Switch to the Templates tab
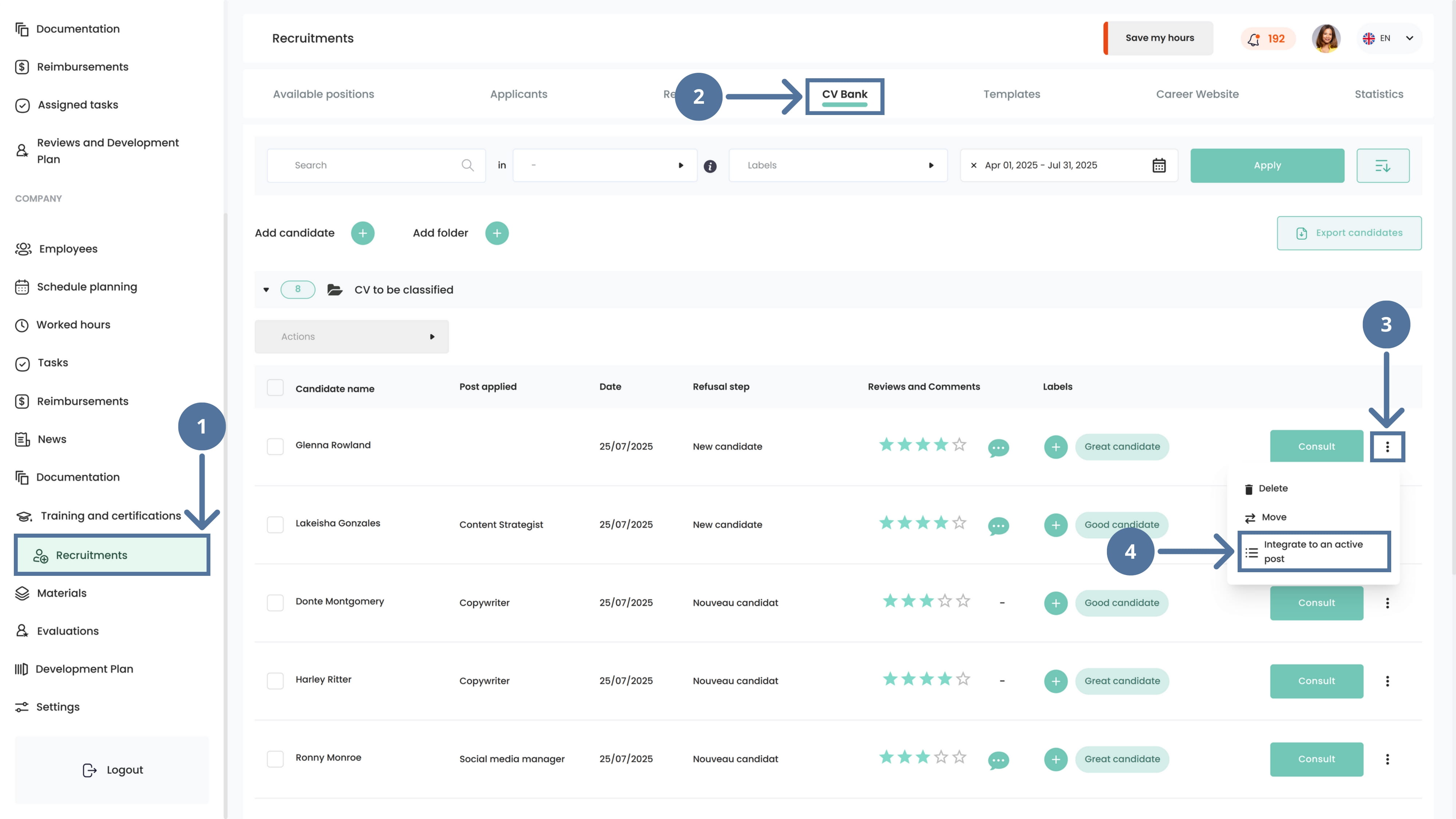1456x819 pixels. [1012, 94]
